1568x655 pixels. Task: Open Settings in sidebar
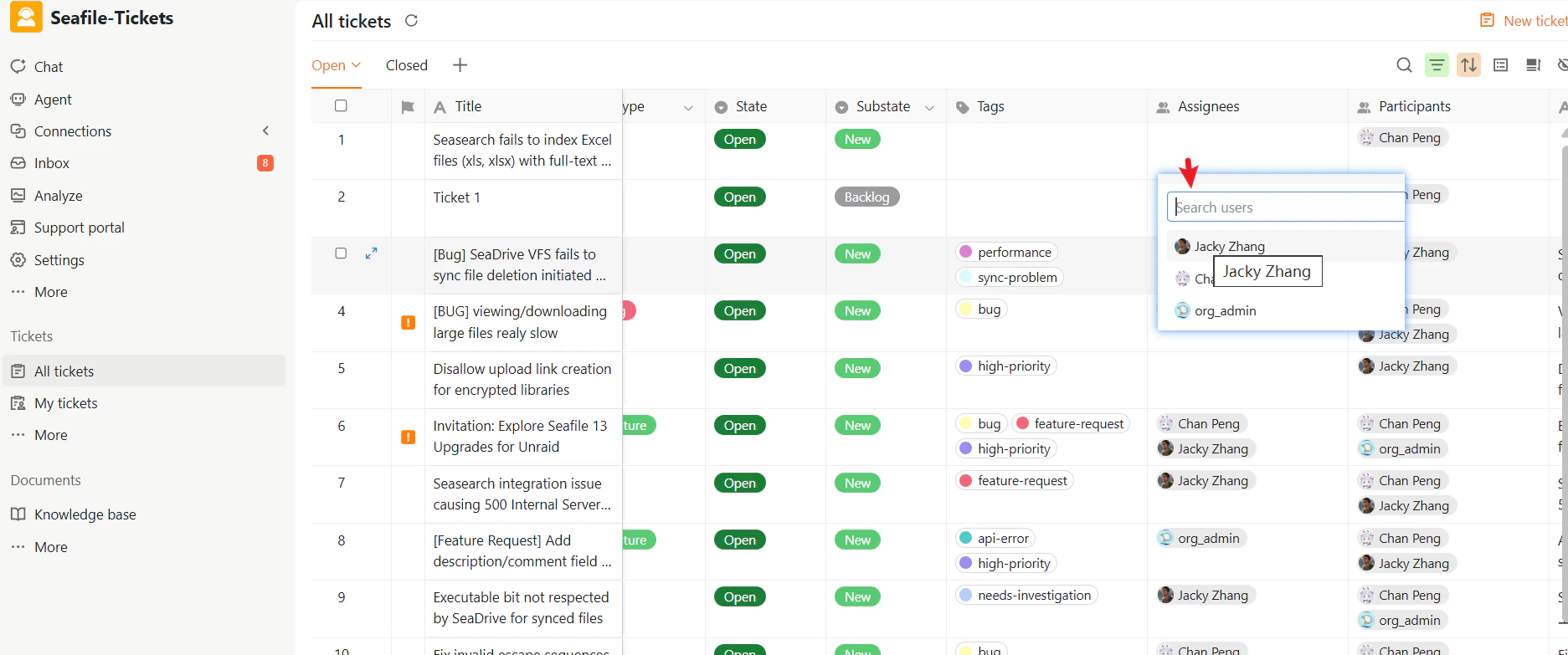click(x=59, y=260)
